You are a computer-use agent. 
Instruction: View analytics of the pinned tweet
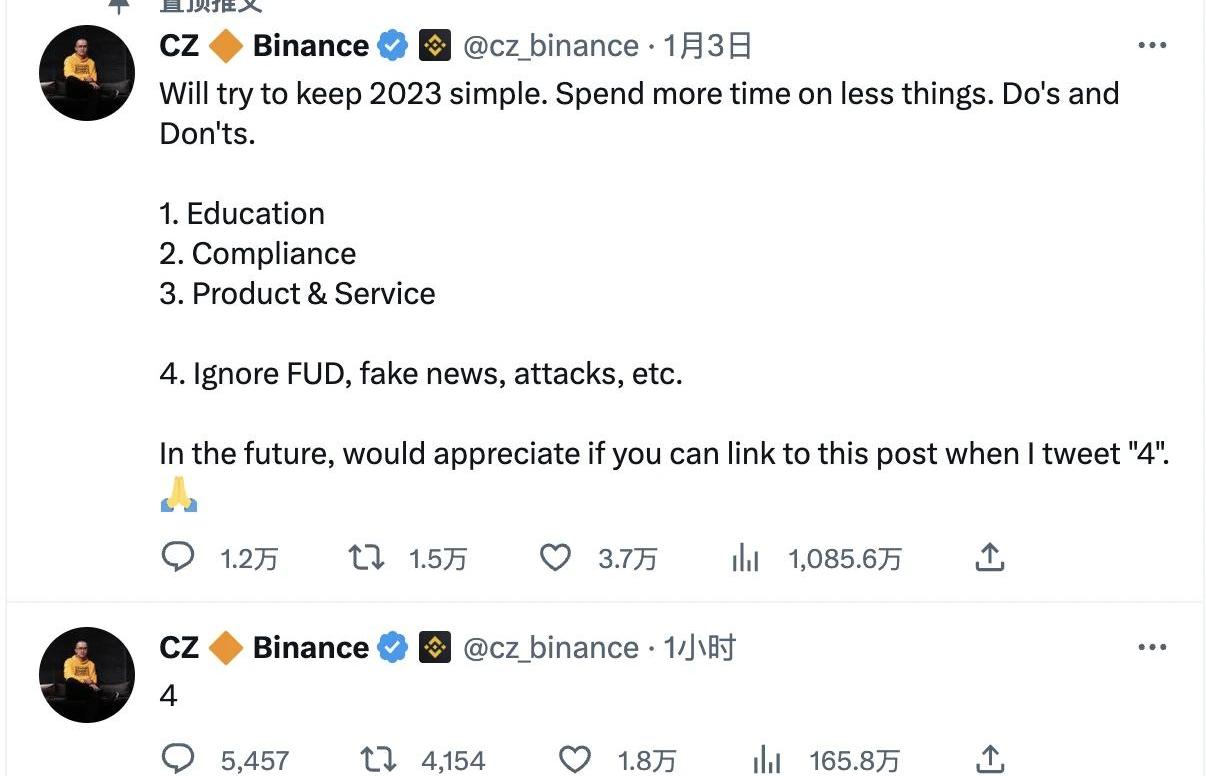click(746, 558)
